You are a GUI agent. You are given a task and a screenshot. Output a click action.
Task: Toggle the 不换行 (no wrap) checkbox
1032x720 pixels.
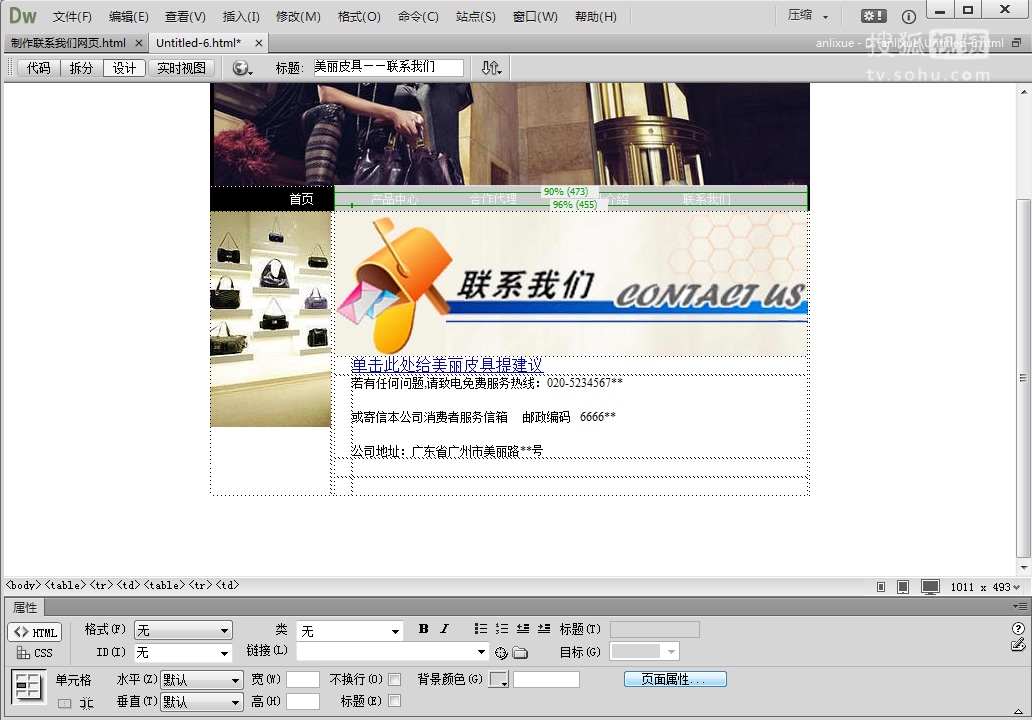[394, 679]
